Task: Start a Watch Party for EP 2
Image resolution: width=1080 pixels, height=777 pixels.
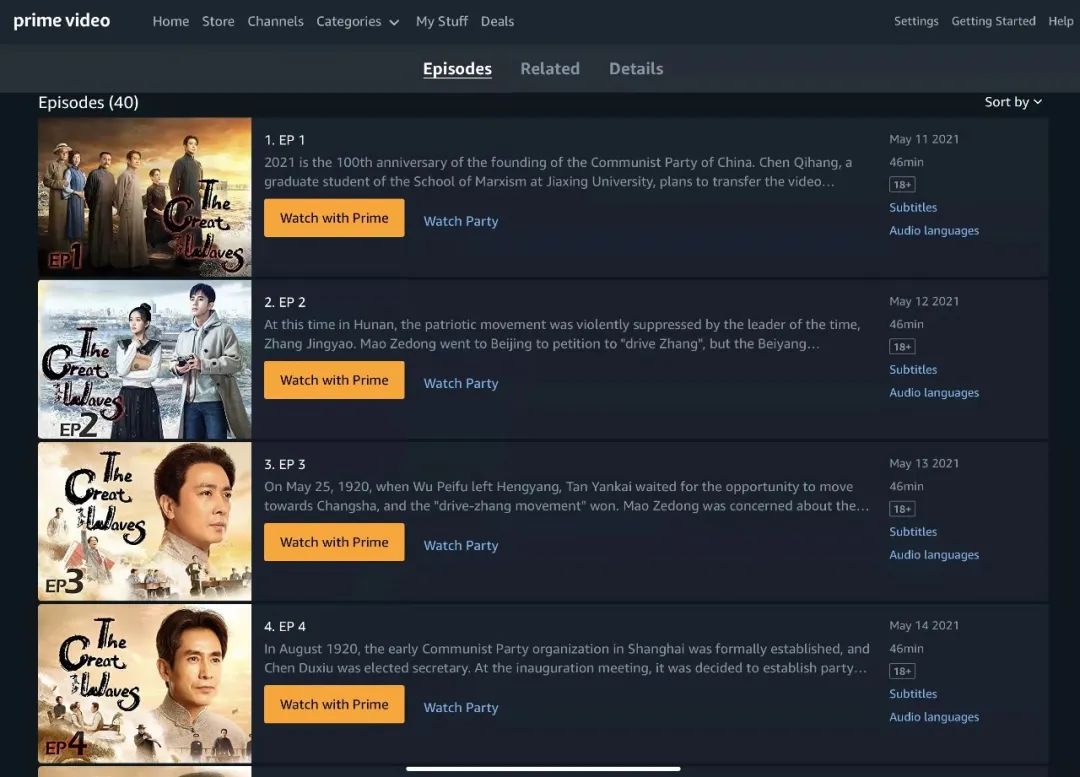Action: (461, 383)
